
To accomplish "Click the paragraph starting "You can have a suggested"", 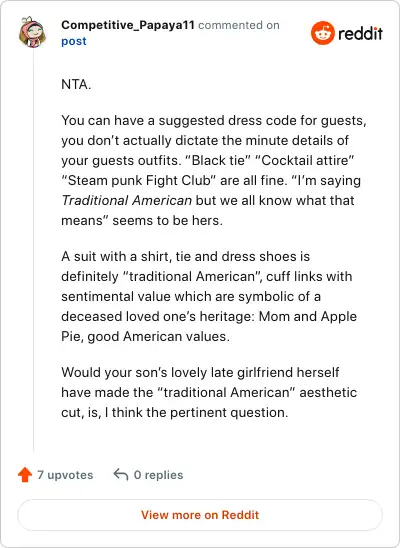I will 213,171.
